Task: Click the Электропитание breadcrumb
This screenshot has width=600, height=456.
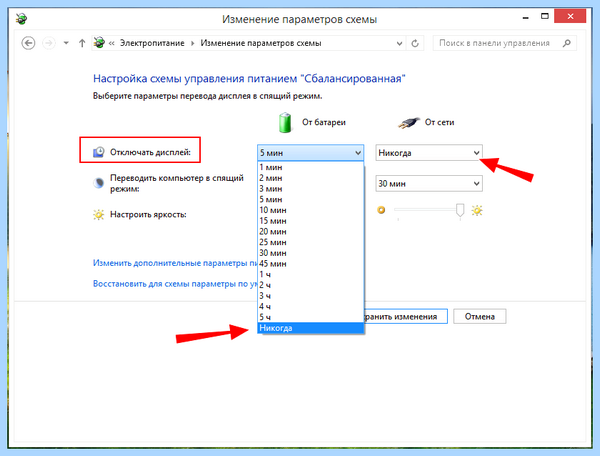Action: (152, 43)
